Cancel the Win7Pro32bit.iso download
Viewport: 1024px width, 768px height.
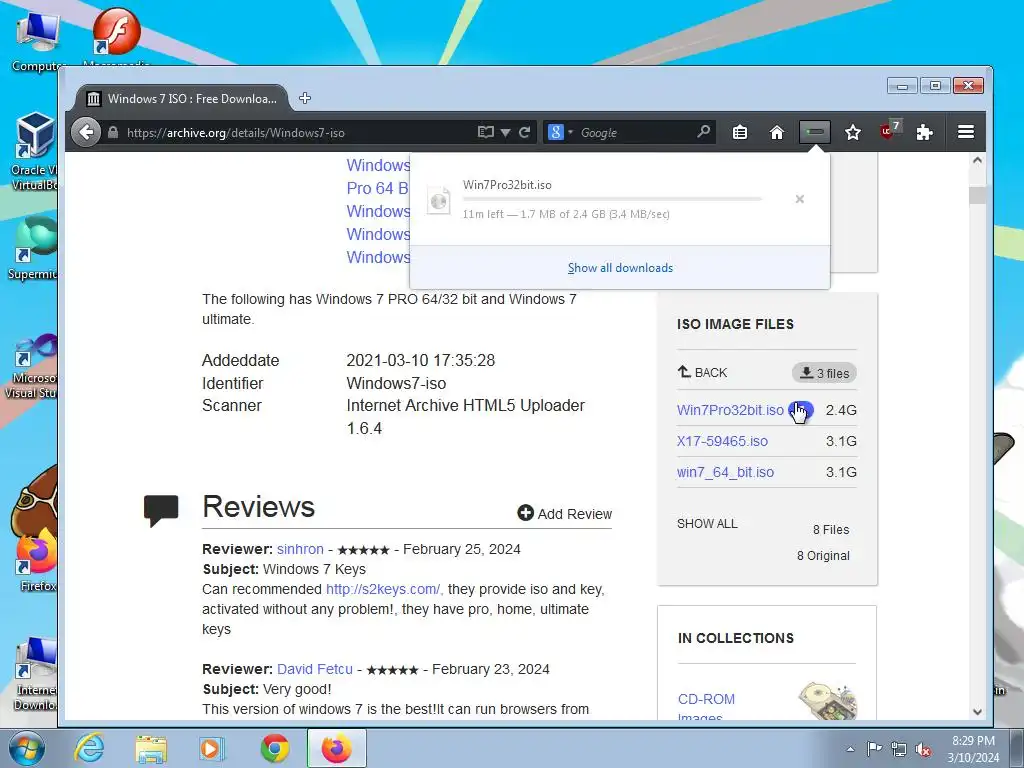(x=799, y=199)
